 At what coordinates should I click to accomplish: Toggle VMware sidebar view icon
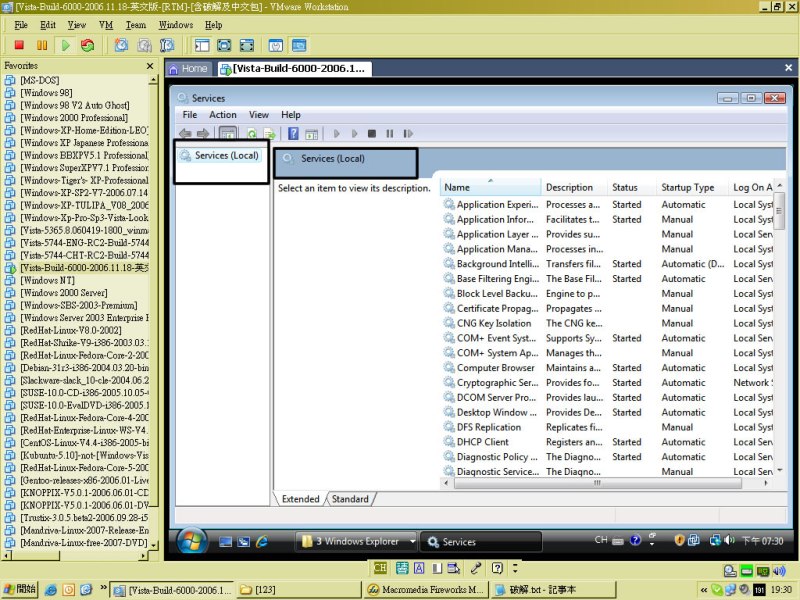(x=202, y=45)
